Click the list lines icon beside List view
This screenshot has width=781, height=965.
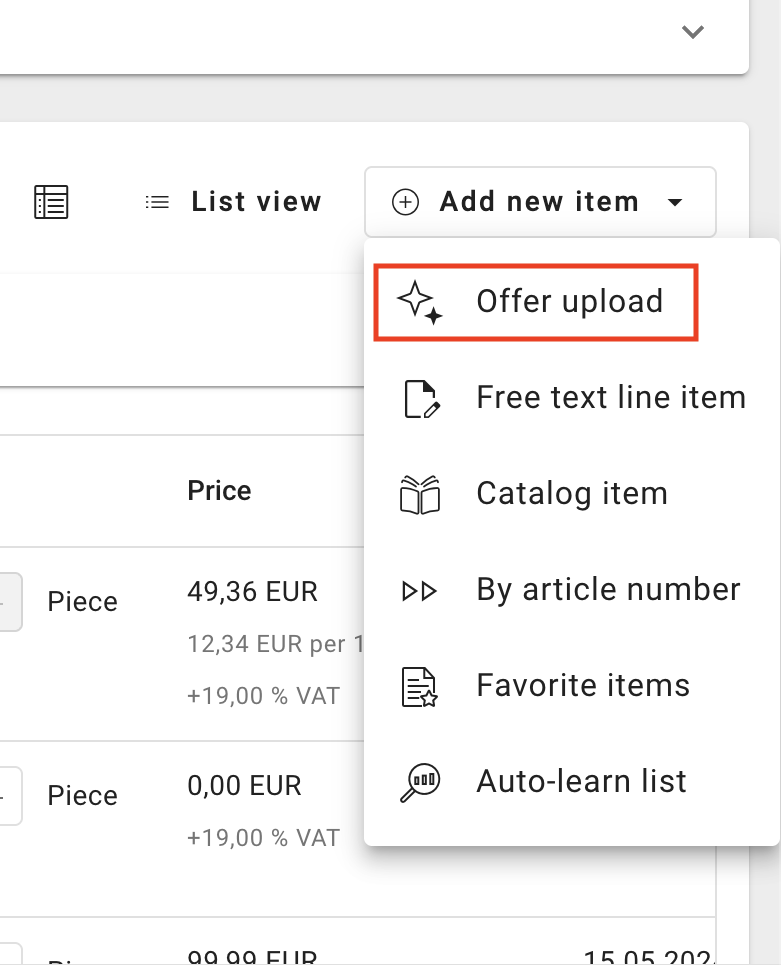[157, 202]
